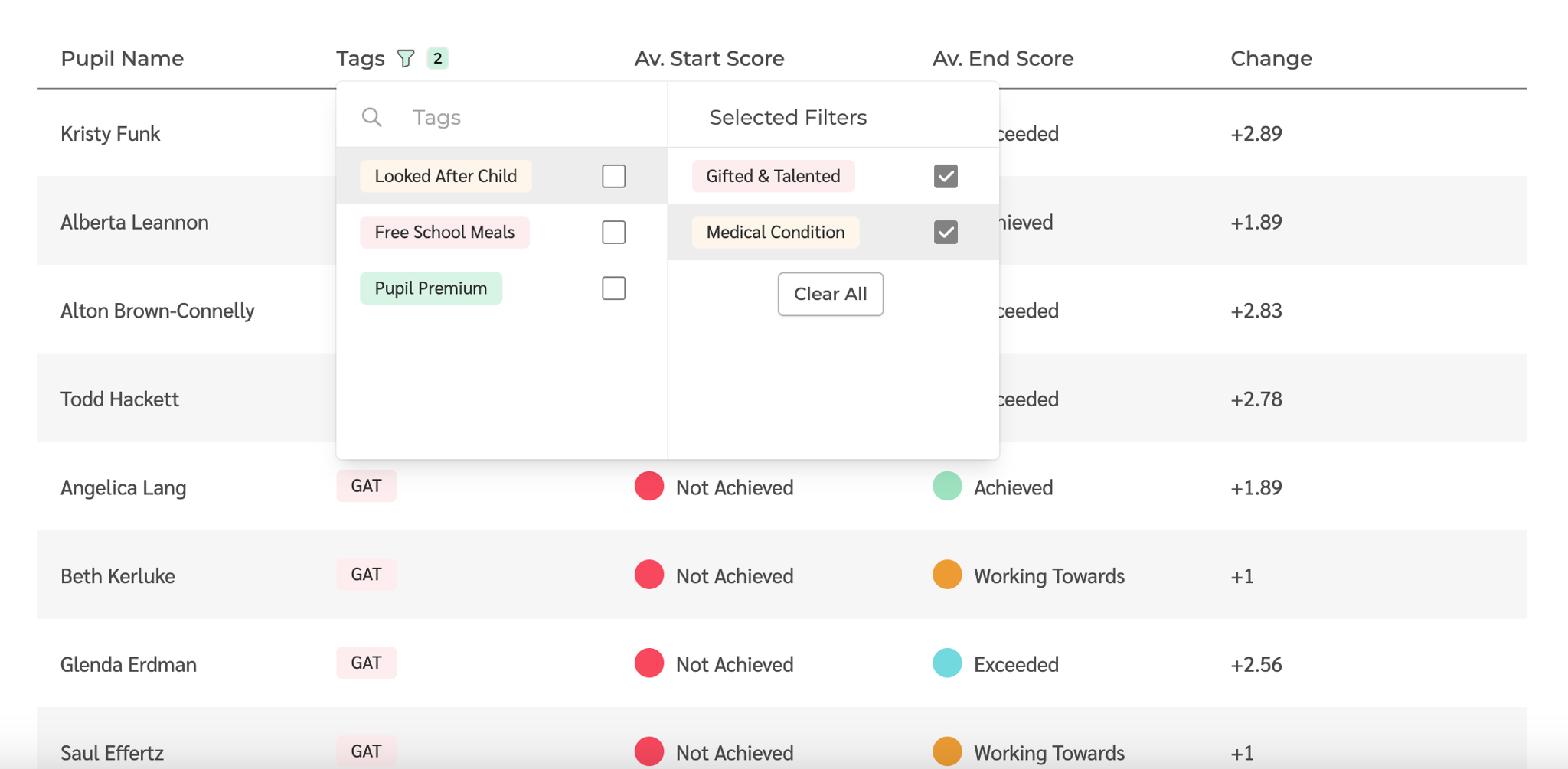Screen dimensions: 1568x769
Task: Click the Clear All button
Action: click(x=830, y=294)
